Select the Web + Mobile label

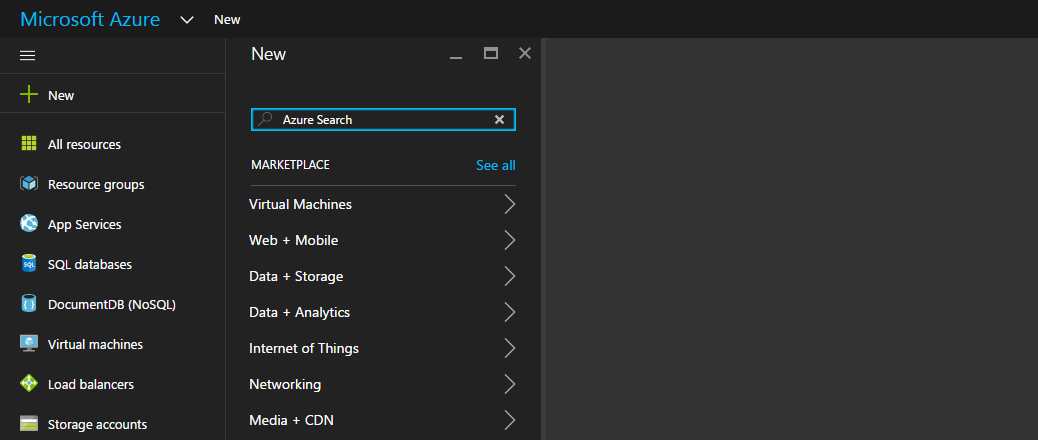[x=293, y=240]
